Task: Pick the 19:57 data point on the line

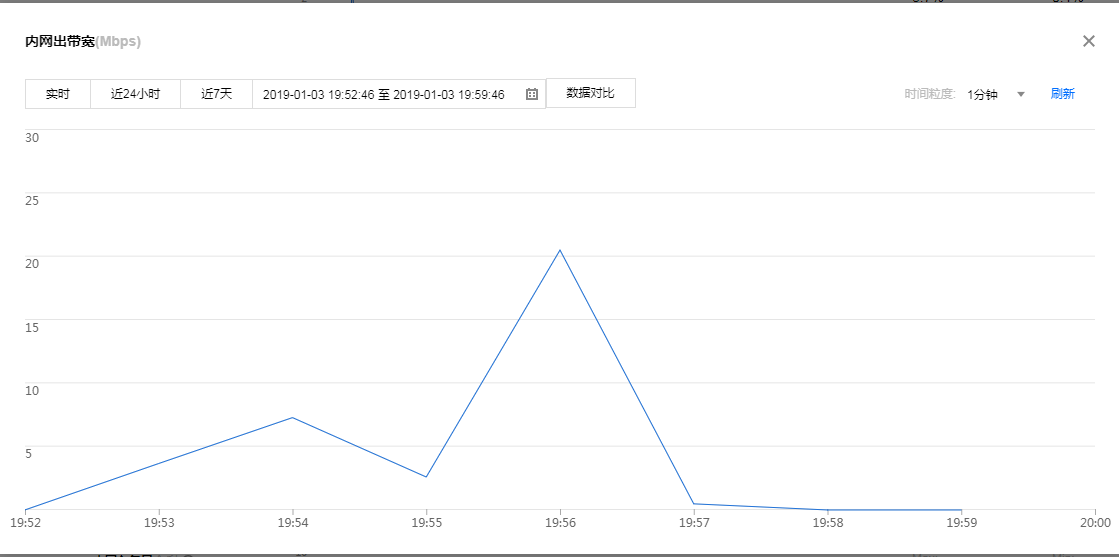Action: coord(694,504)
